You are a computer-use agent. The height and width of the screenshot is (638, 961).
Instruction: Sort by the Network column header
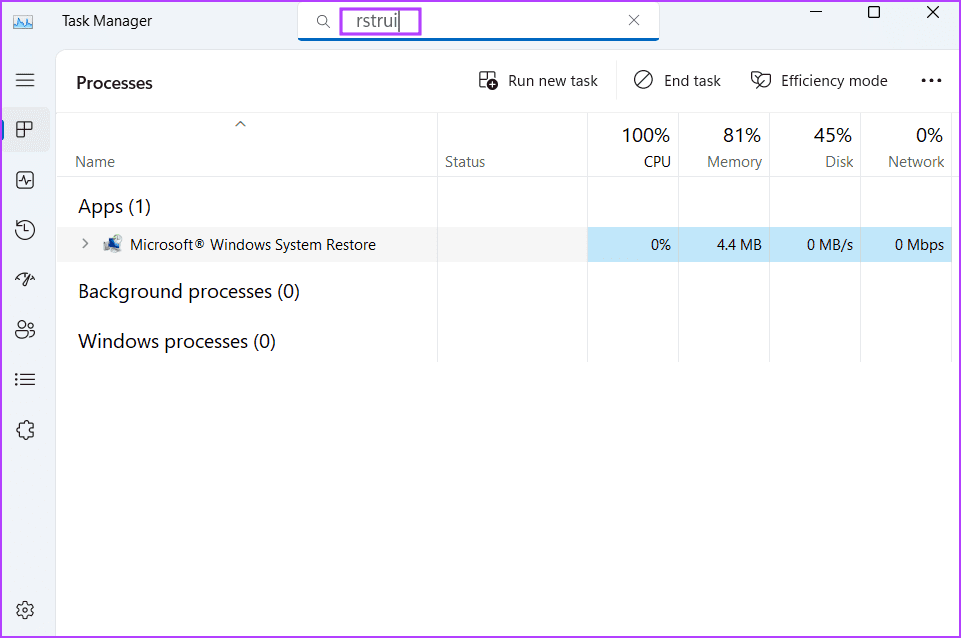[906, 146]
